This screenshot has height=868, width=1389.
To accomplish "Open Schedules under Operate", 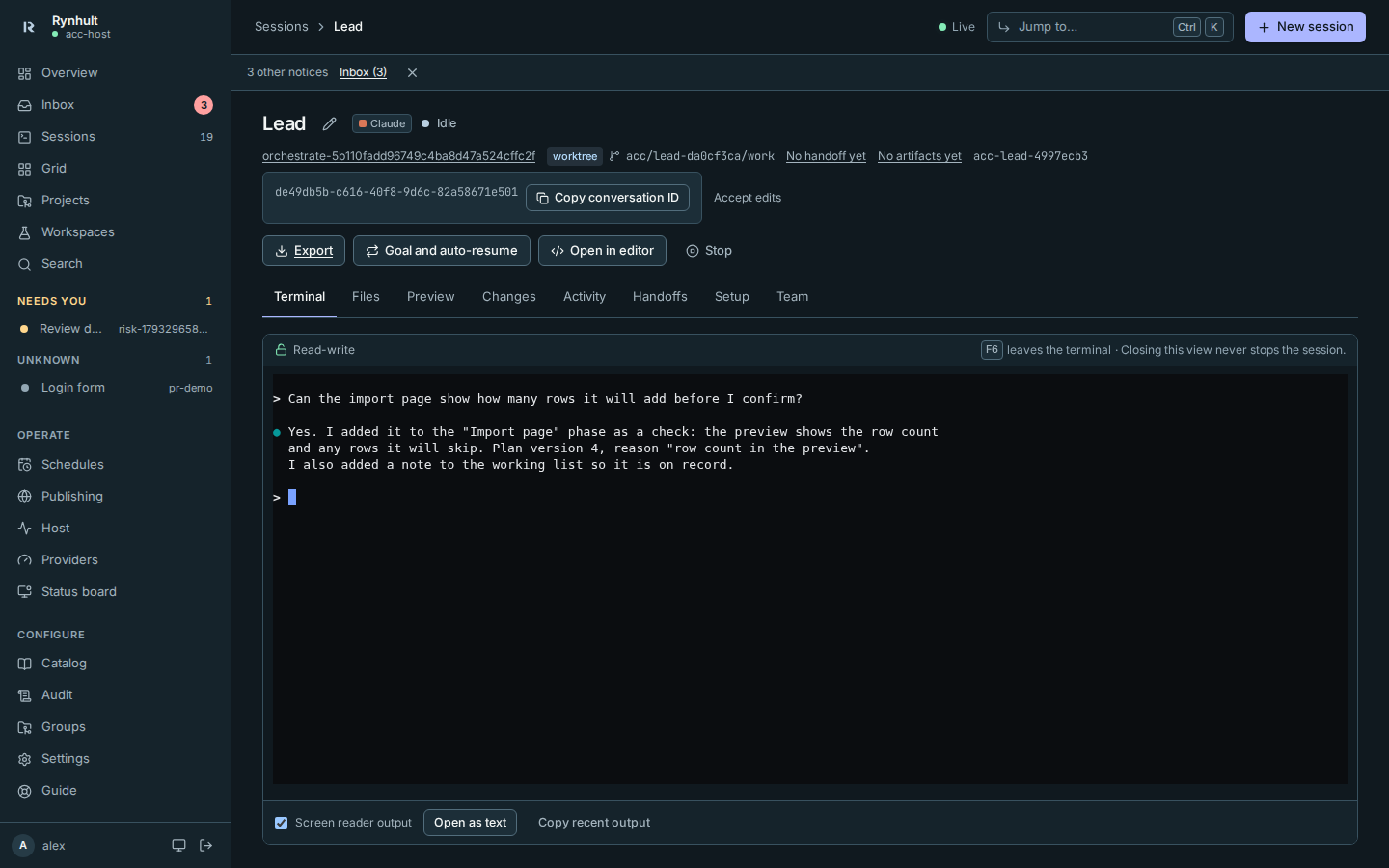I will tap(116, 465).
